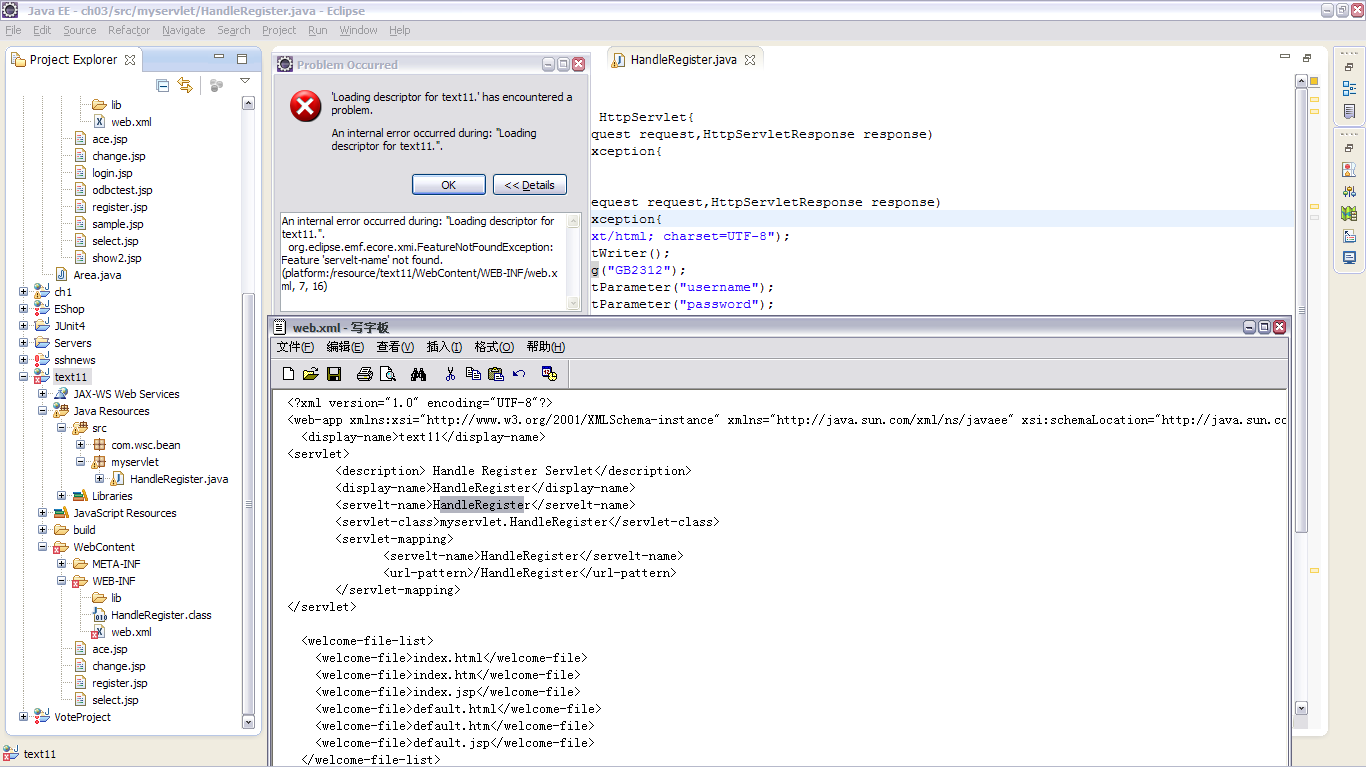Click the Print icon in WordPad
1366x768 pixels.
point(365,374)
